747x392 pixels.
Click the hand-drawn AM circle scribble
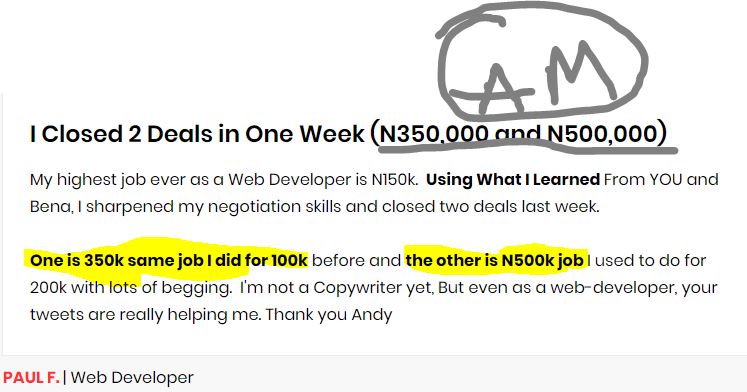click(x=542, y=61)
